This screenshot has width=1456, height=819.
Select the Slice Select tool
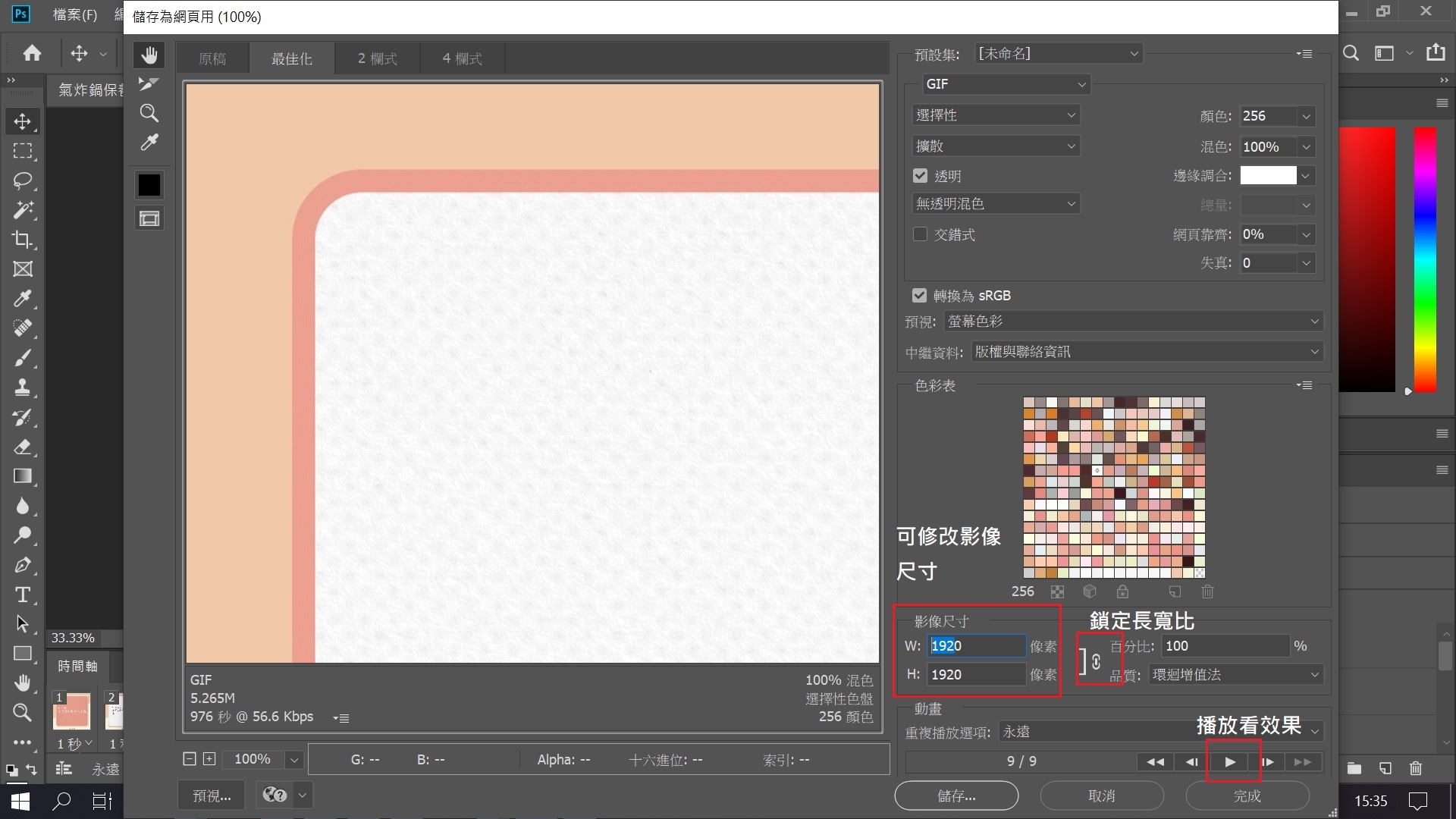coord(149,83)
